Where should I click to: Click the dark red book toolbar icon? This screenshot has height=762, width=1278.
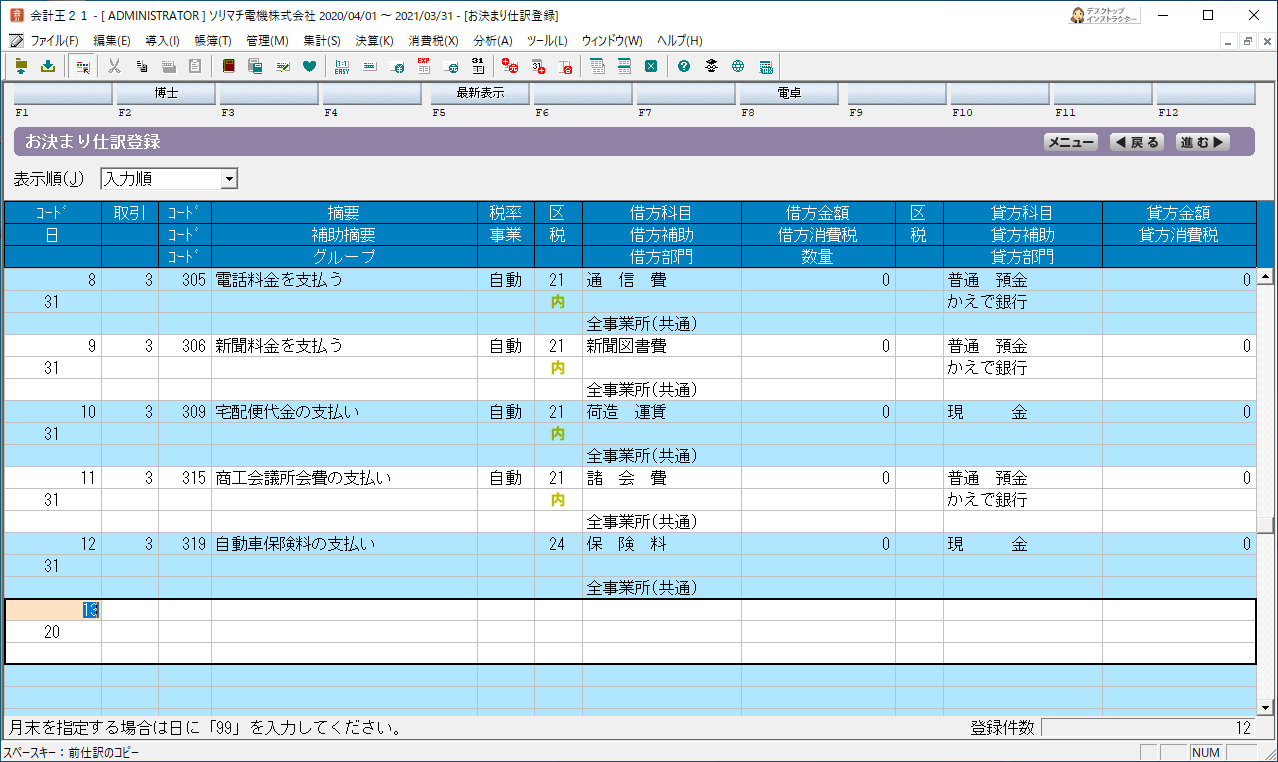tap(228, 67)
